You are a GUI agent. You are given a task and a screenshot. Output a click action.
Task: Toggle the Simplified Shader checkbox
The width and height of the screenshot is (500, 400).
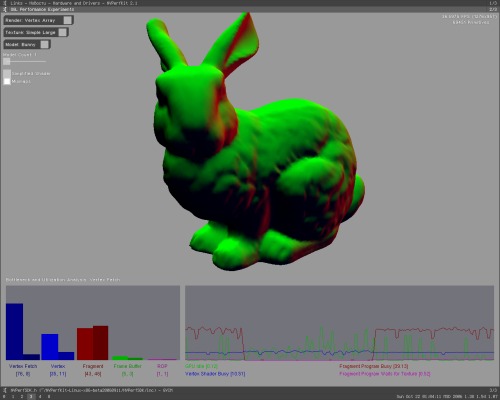click(x=7, y=73)
